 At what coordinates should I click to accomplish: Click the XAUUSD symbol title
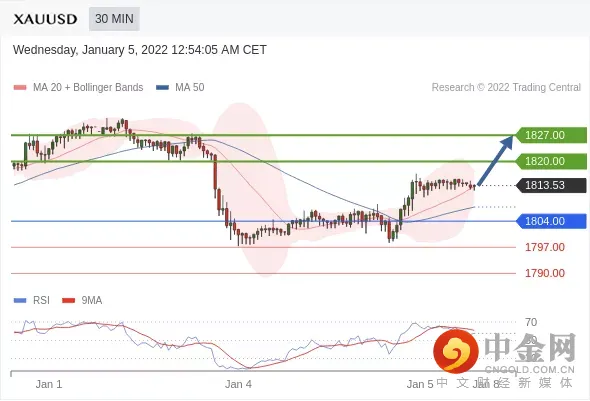pyautogui.click(x=45, y=19)
